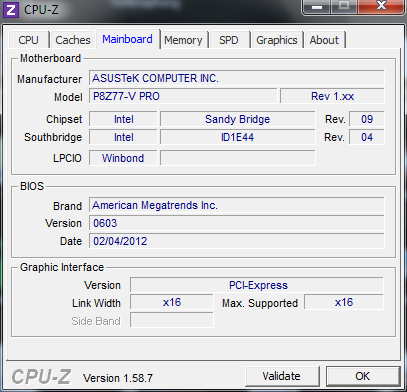Click the Southbridge ID1E44 field
The height and width of the screenshot is (392, 407).
(x=238, y=137)
